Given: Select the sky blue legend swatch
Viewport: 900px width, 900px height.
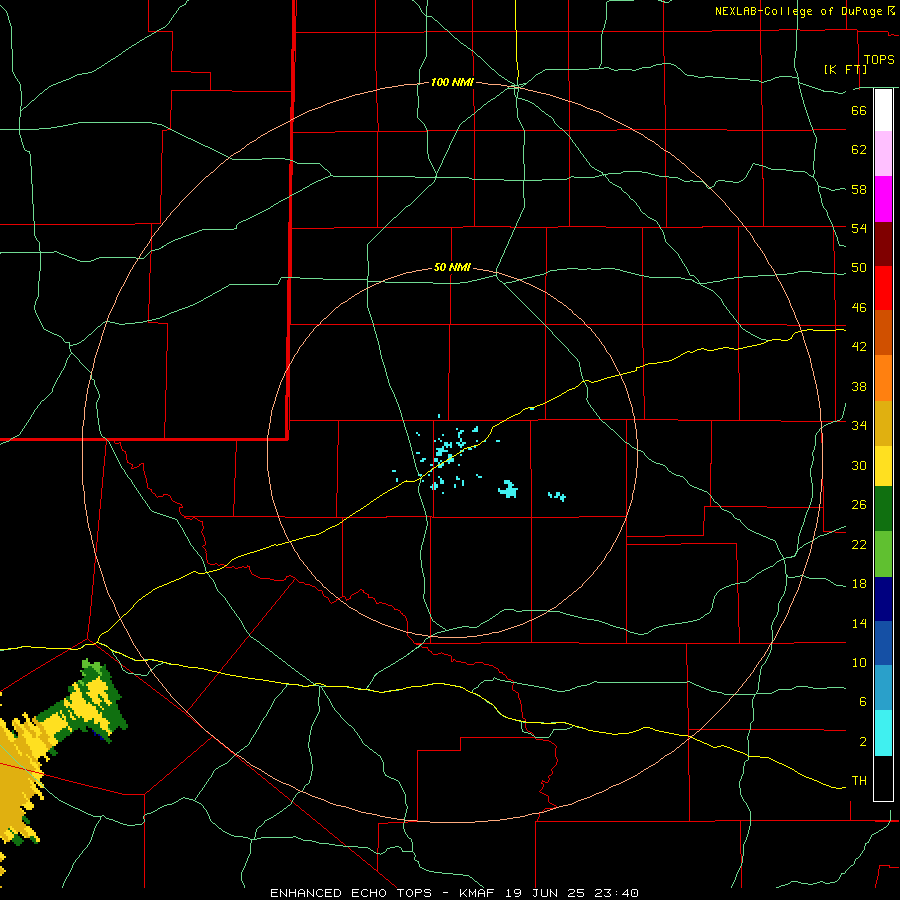Looking at the screenshot, I should point(883,687).
